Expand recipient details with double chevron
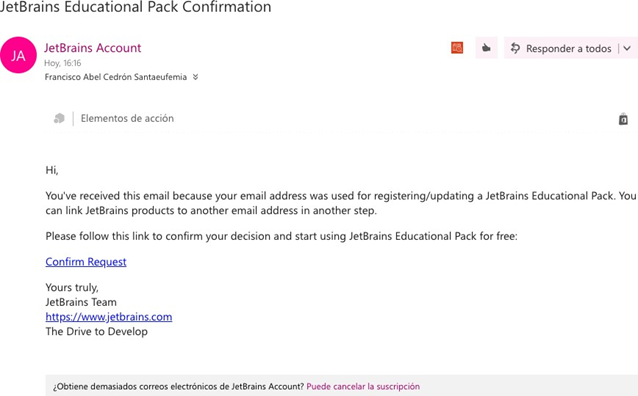 (x=196, y=77)
